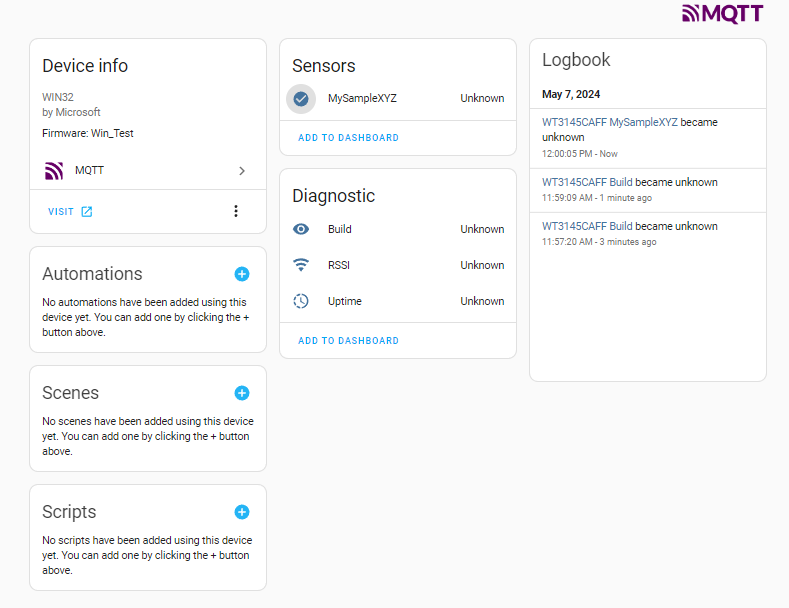This screenshot has height=608, width=789.
Task: Click the Build eye icon
Action: 301,229
